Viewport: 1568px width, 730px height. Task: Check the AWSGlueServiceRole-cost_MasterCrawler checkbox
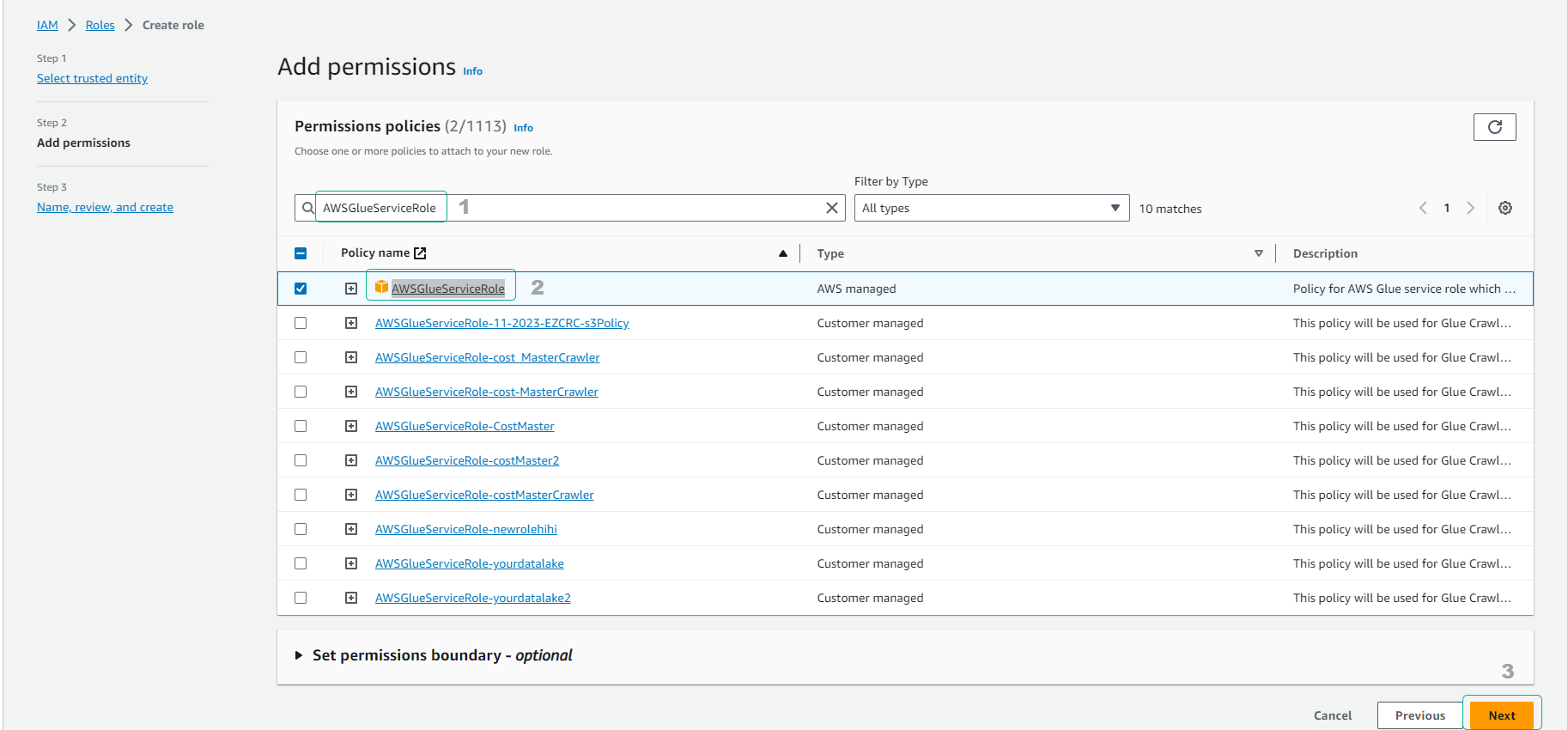[x=301, y=357]
